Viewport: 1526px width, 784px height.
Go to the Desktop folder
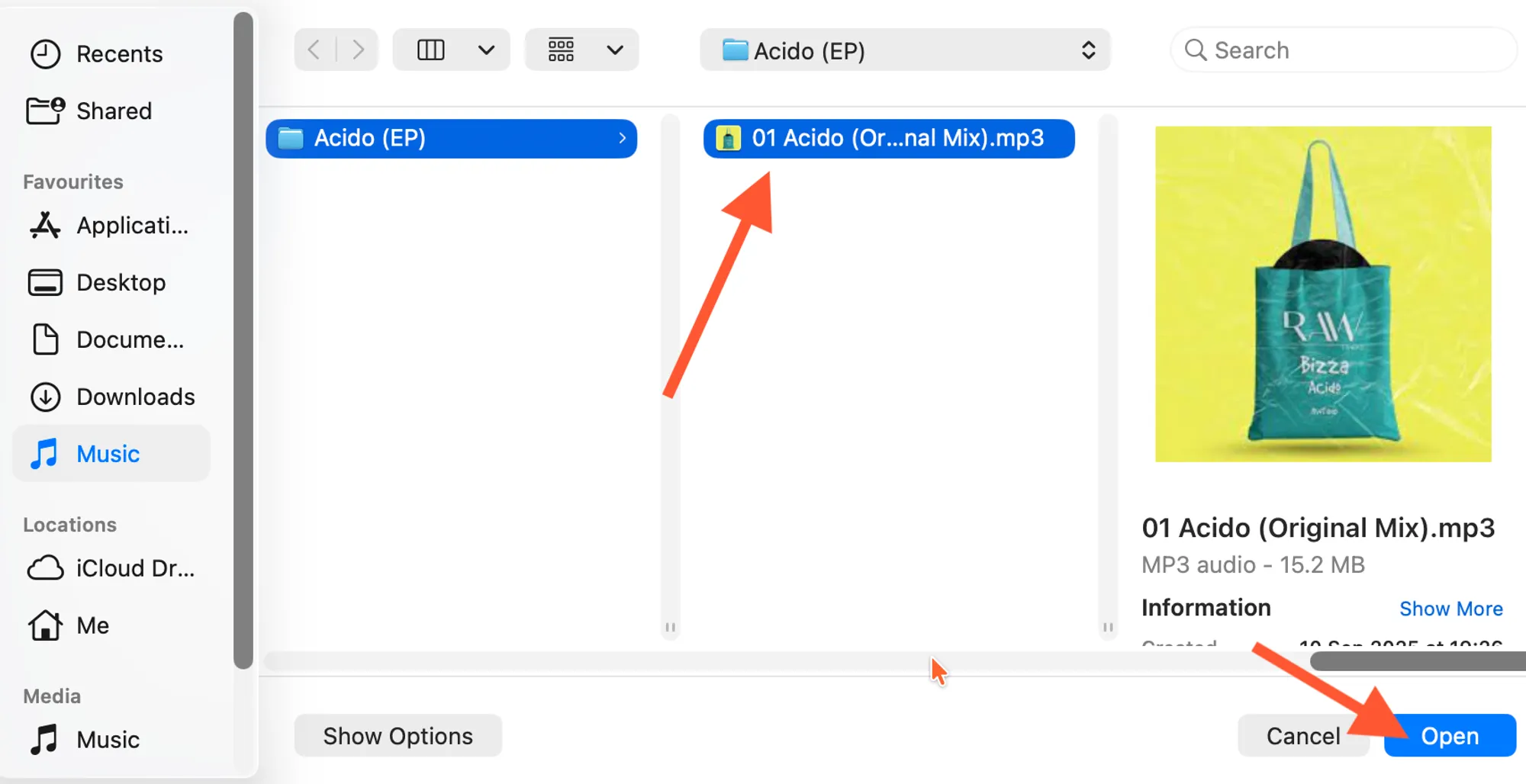(98, 283)
